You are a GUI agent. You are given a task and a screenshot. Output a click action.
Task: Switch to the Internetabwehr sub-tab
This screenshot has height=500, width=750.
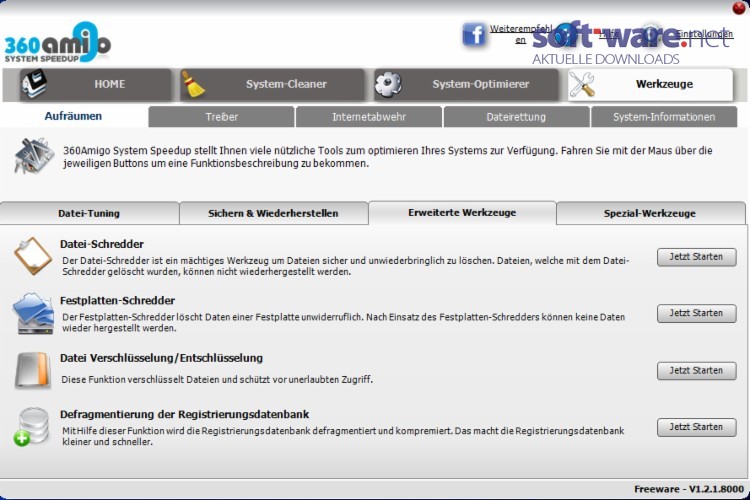369,117
